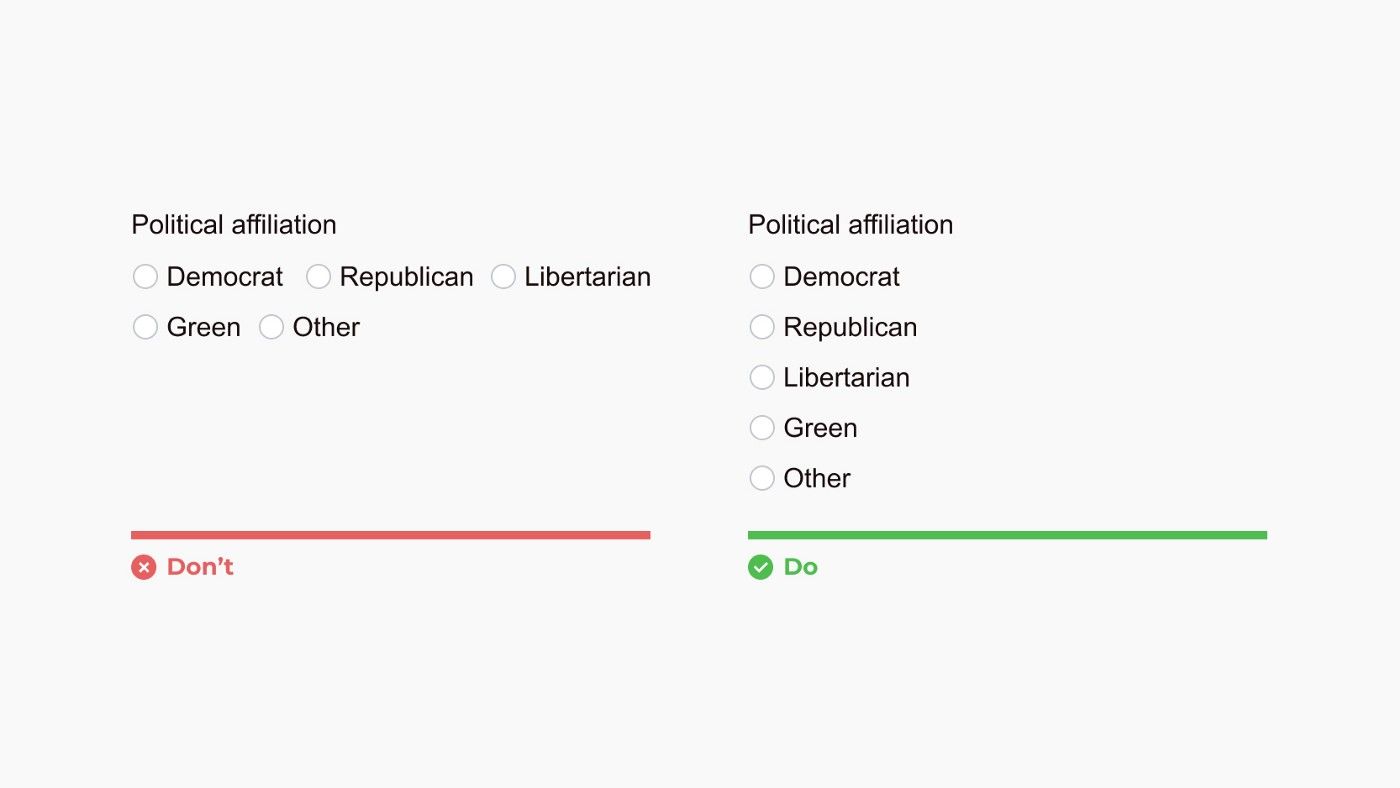Choose Other radio in the Do example
1400x788 pixels.
click(x=762, y=478)
